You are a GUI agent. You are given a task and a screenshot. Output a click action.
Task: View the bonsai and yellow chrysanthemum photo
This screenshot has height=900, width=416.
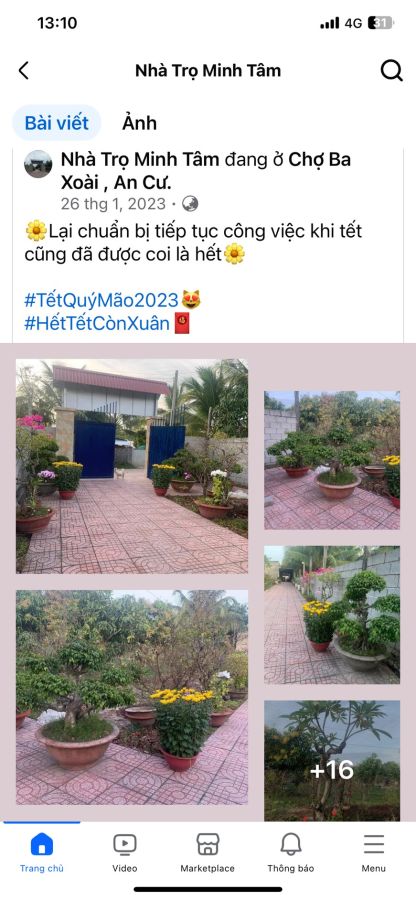pos(132,697)
